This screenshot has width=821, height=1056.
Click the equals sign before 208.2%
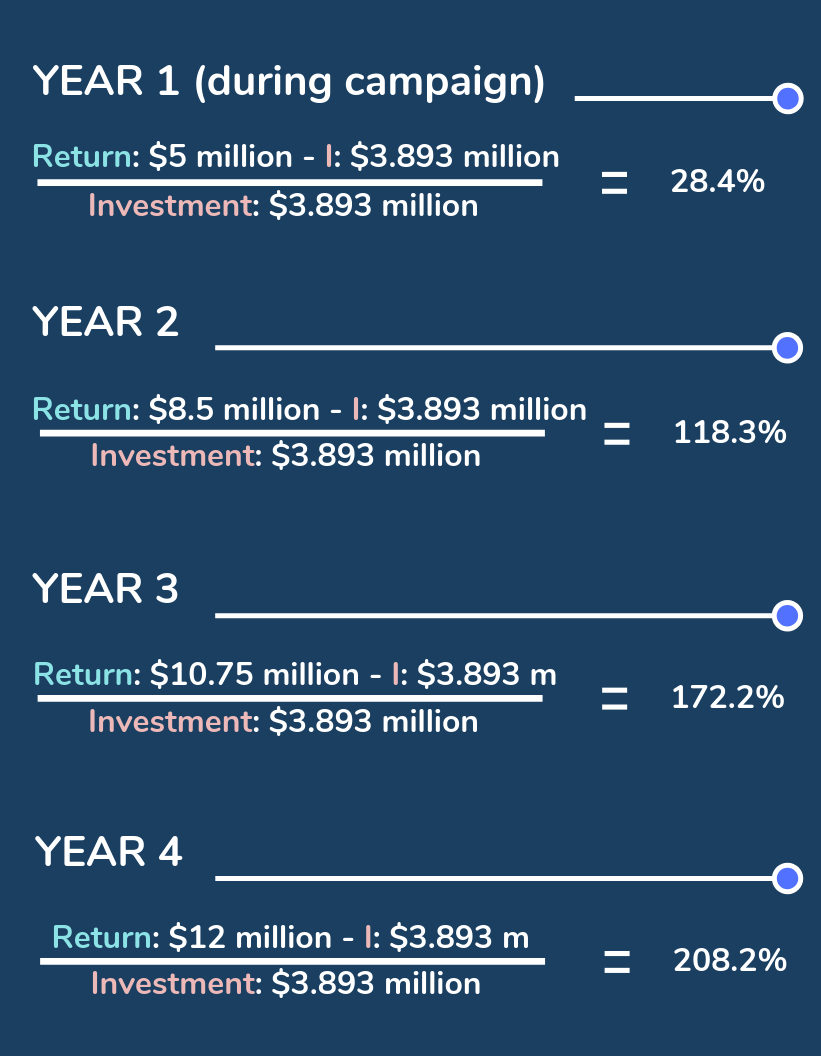point(617,962)
